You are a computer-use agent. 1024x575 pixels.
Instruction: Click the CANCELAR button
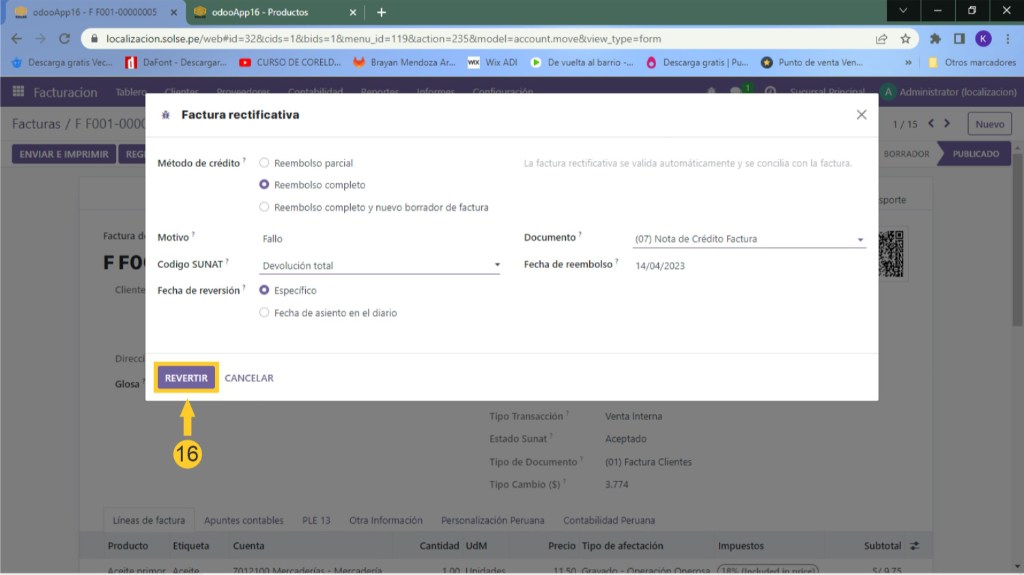click(x=249, y=378)
